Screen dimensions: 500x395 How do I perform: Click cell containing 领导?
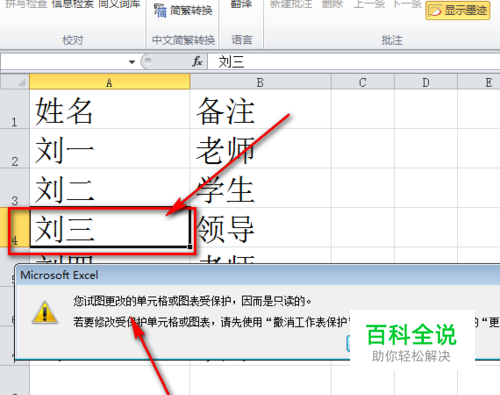coord(260,227)
